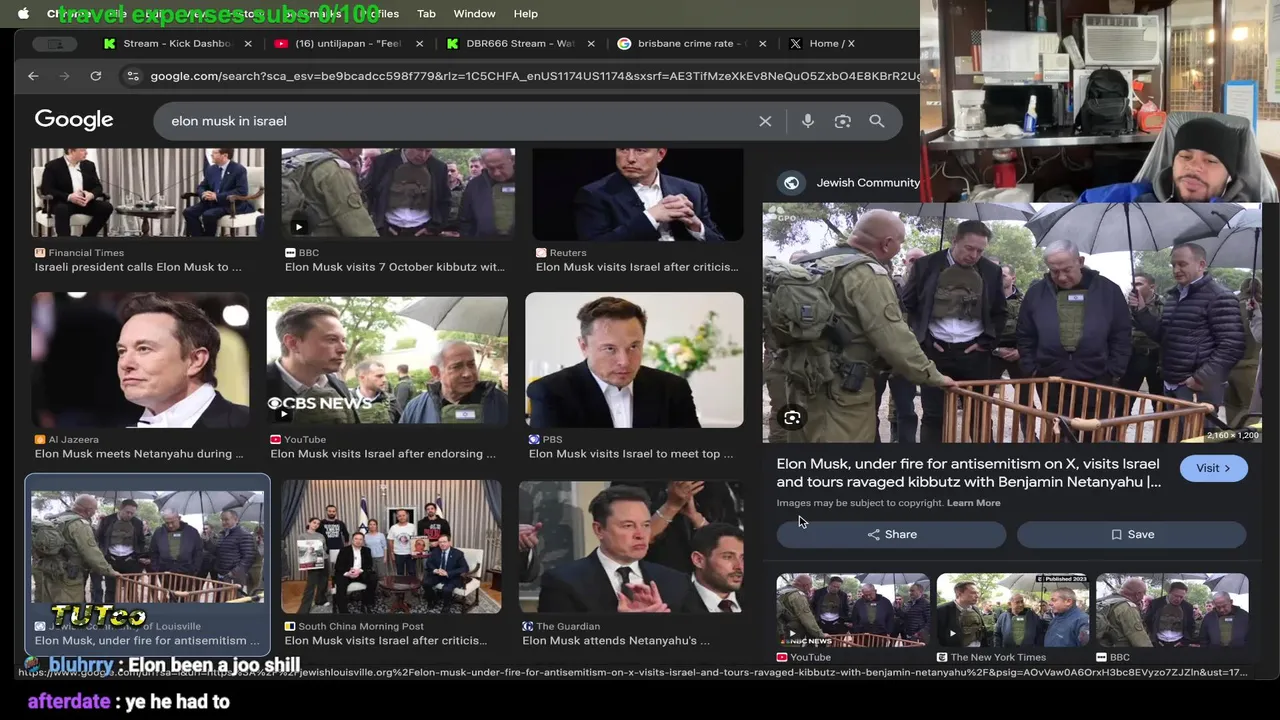
Task: Go back in browser history
Action: click(x=33, y=76)
